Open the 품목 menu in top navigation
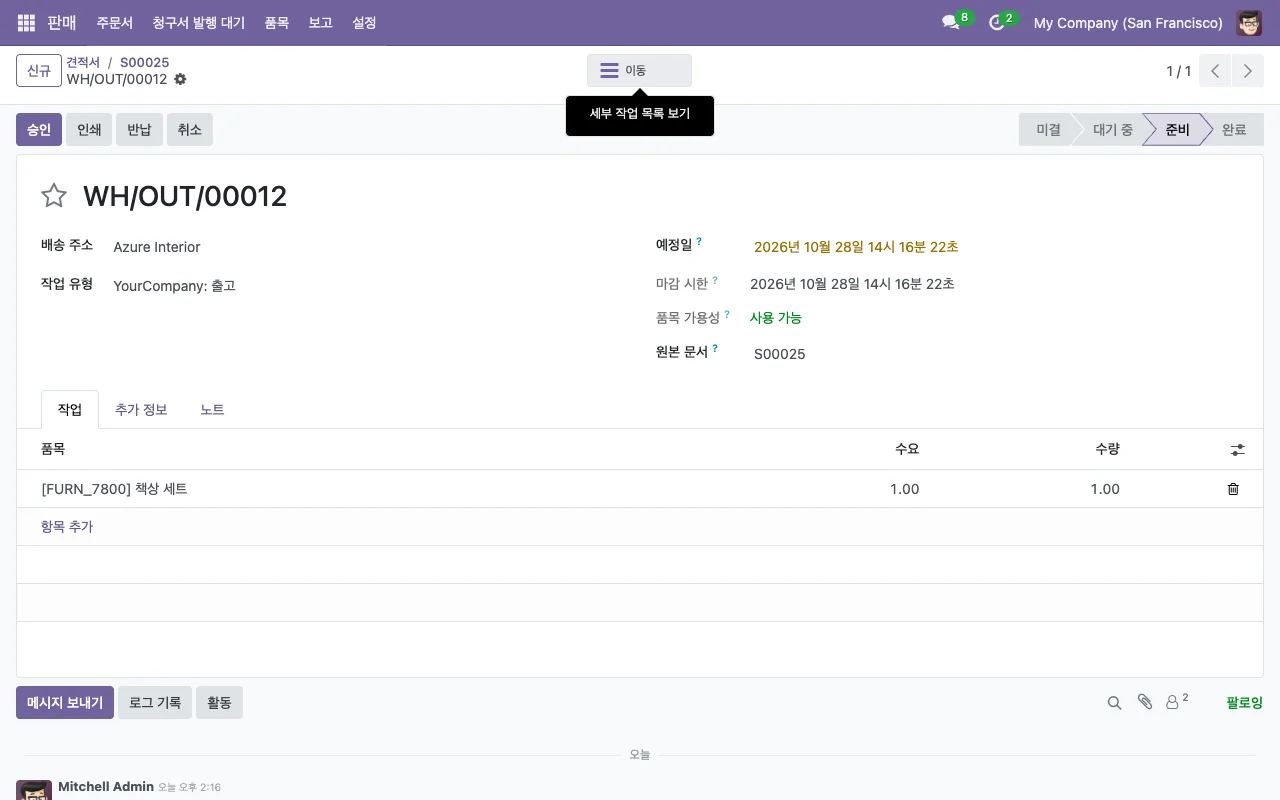The image size is (1280, 800). coord(277,22)
